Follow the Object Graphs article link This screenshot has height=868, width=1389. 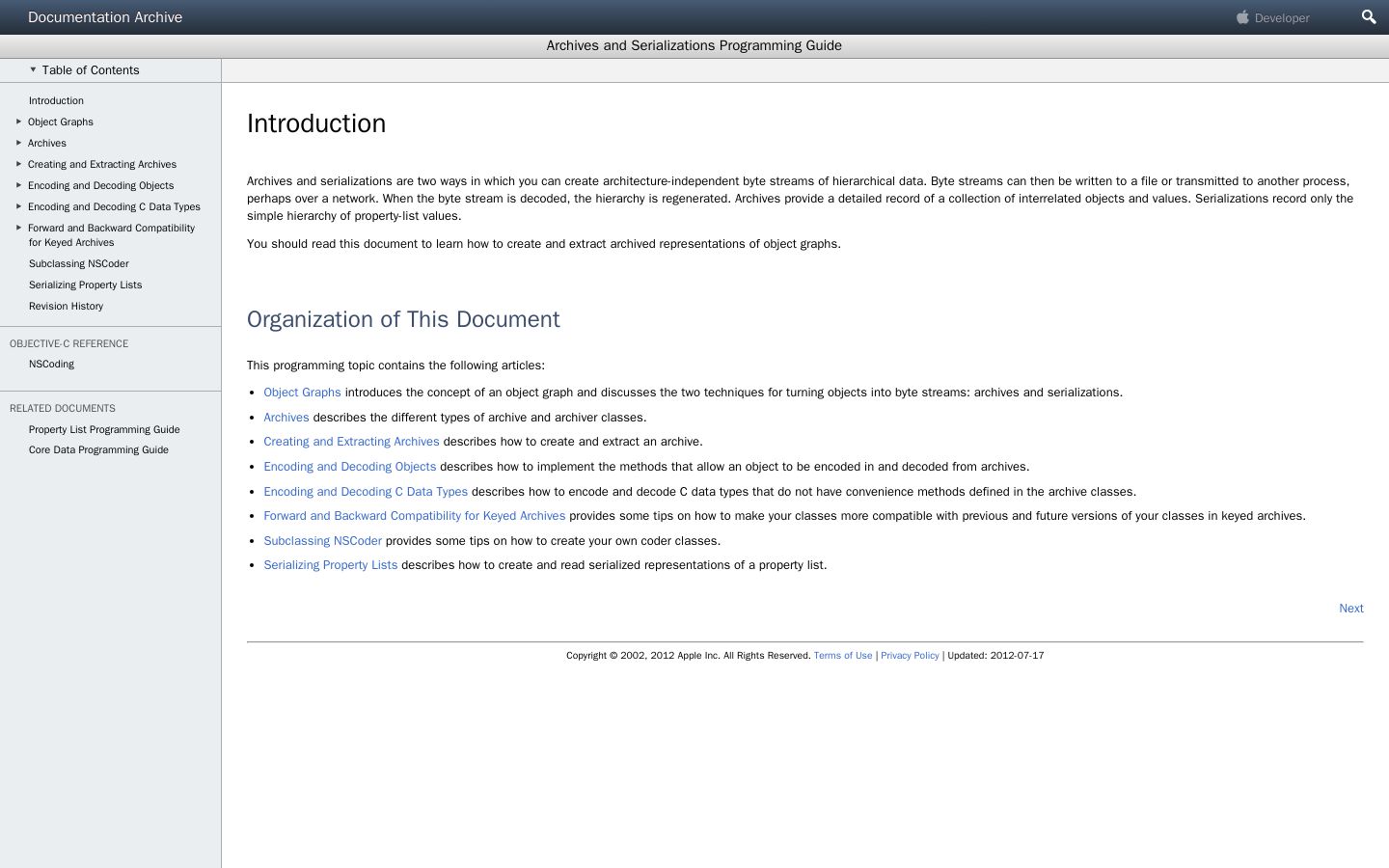click(x=302, y=393)
